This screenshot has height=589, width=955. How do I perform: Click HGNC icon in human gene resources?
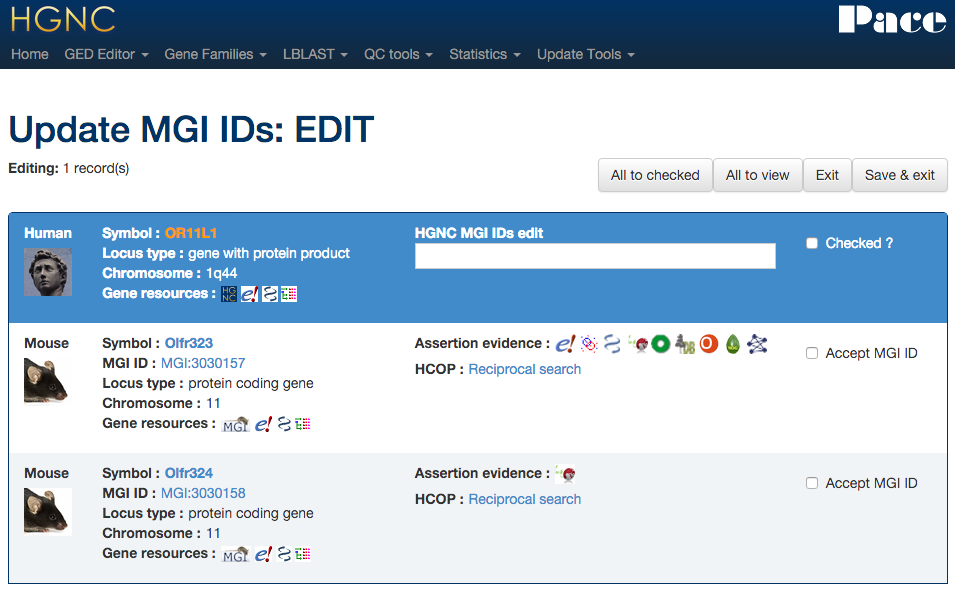[229, 293]
